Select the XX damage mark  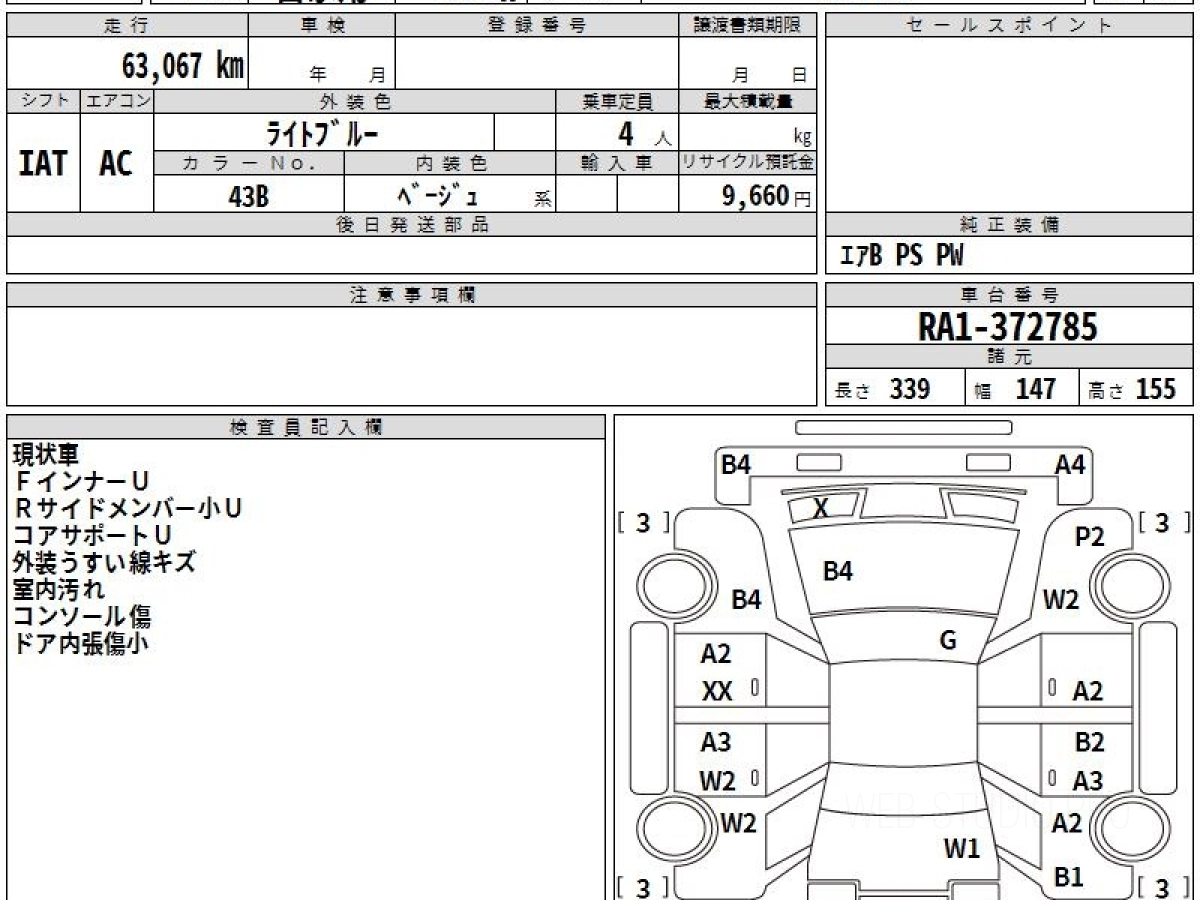(718, 691)
